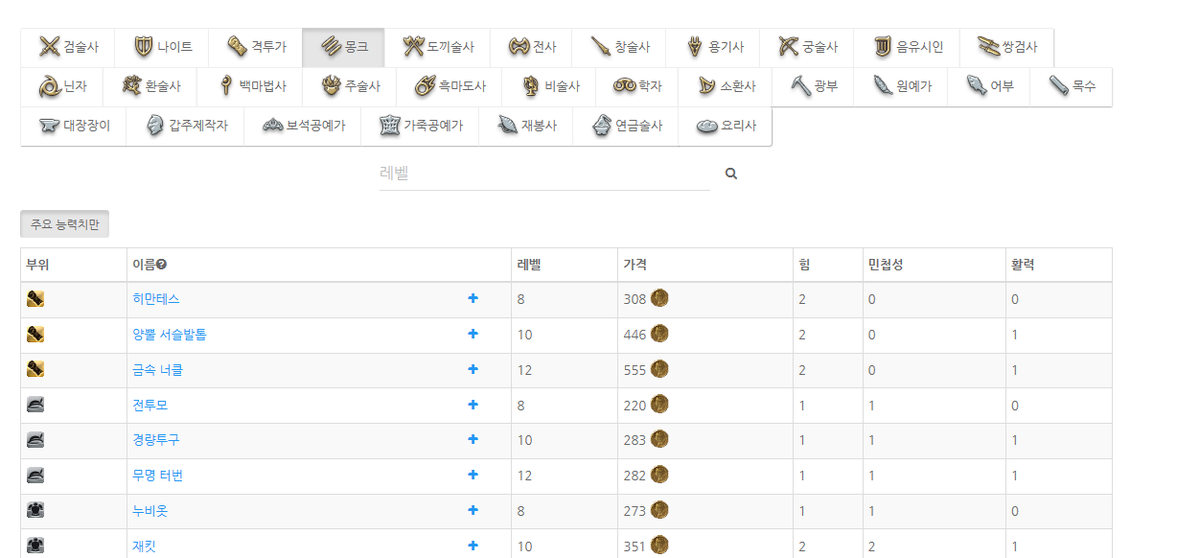Expand the plus icon for 재킷
The height and width of the screenshot is (558, 1200).
tap(473, 545)
